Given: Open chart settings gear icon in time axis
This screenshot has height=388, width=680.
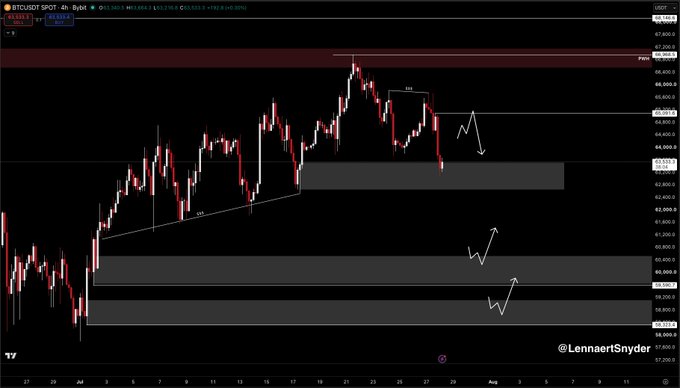Looking at the screenshot, I should click(x=666, y=382).
